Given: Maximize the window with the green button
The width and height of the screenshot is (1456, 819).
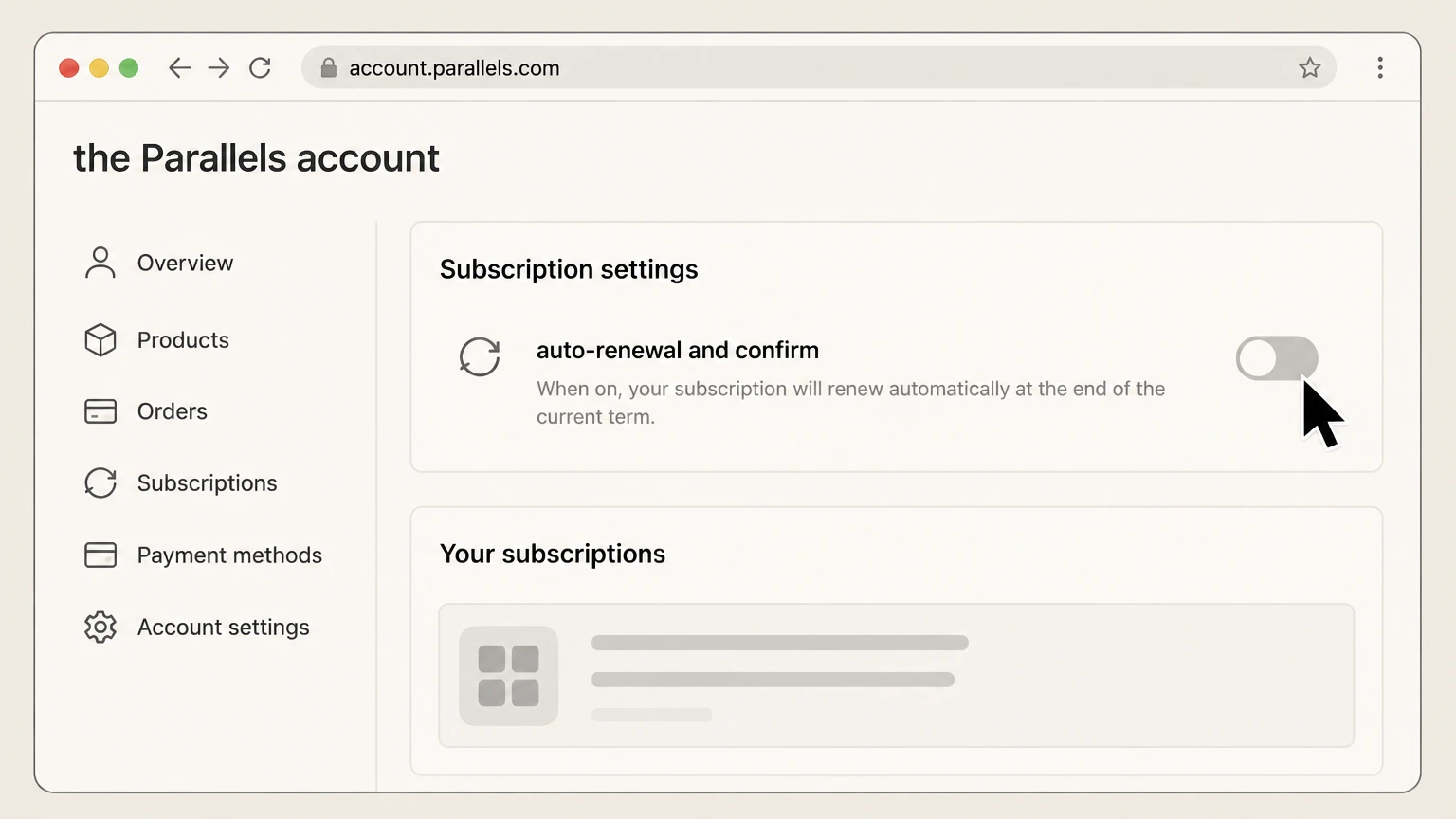Looking at the screenshot, I should coord(129,67).
